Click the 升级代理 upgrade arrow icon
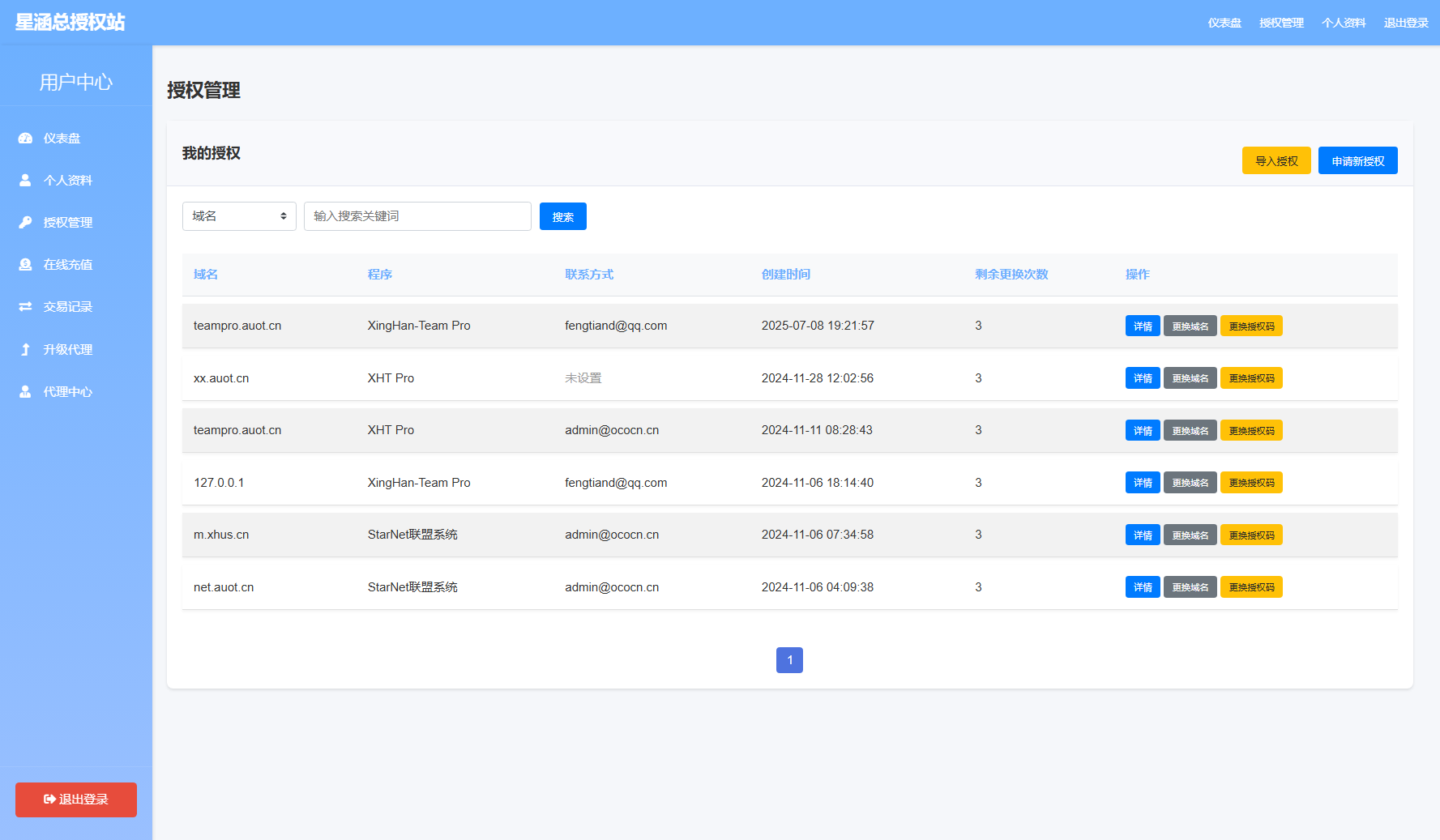The width and height of the screenshot is (1440, 840). (25, 350)
